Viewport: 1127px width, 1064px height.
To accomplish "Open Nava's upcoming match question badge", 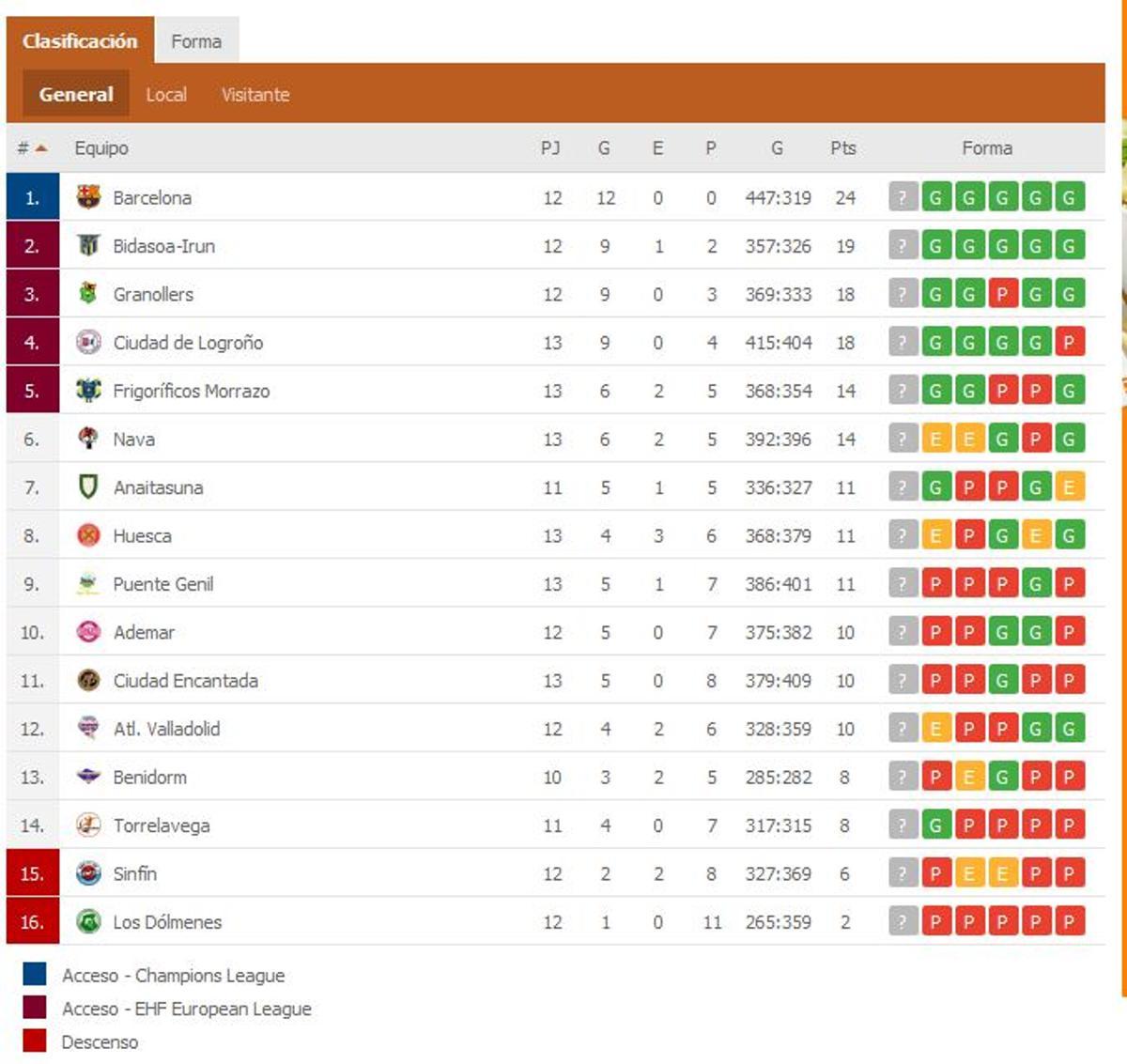I will 902,439.
